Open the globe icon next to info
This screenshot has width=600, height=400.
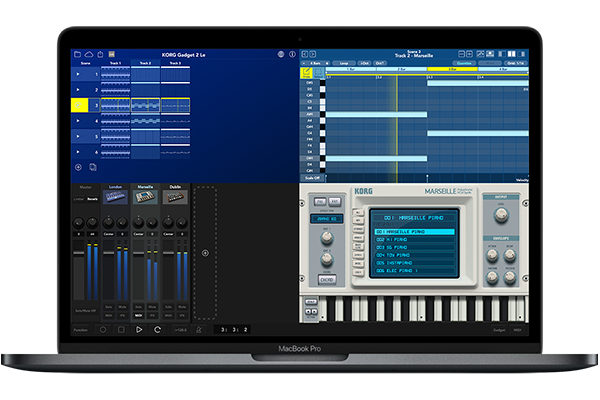tap(281, 54)
